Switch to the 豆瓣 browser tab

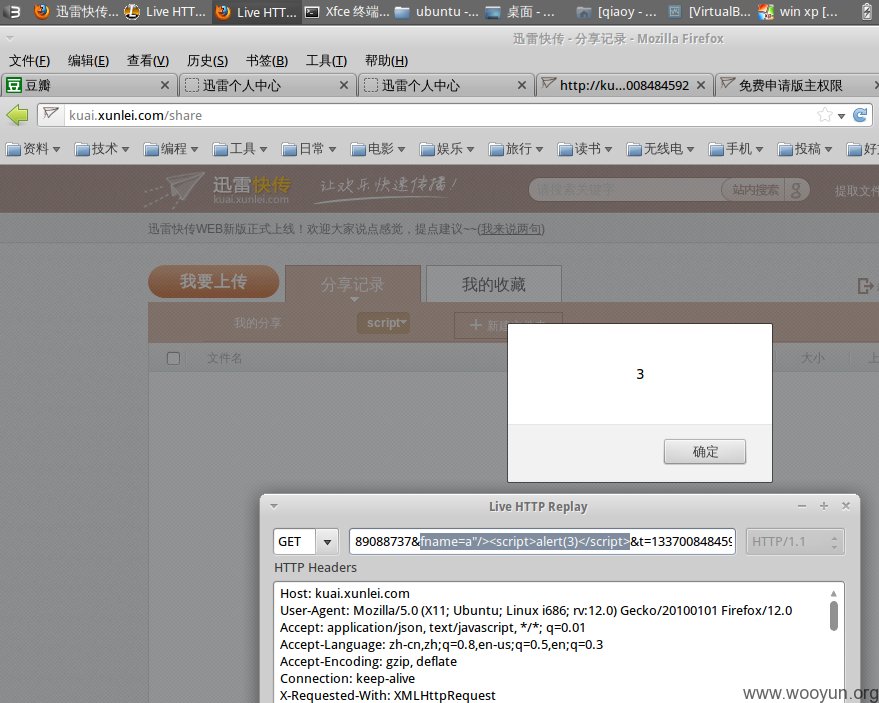[89, 85]
